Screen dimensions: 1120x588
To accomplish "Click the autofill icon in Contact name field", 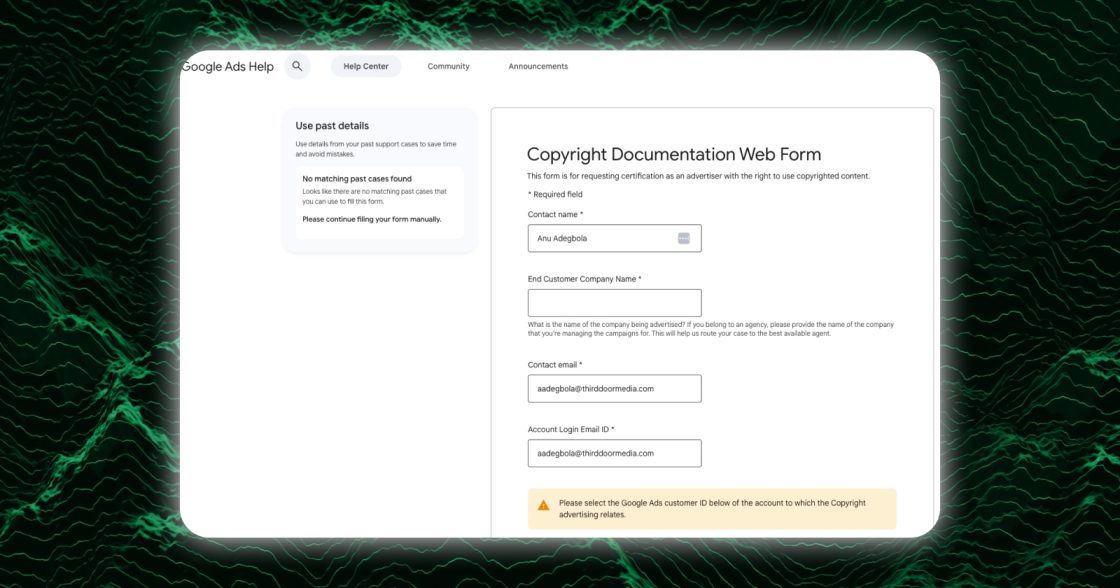I will (x=684, y=239).
